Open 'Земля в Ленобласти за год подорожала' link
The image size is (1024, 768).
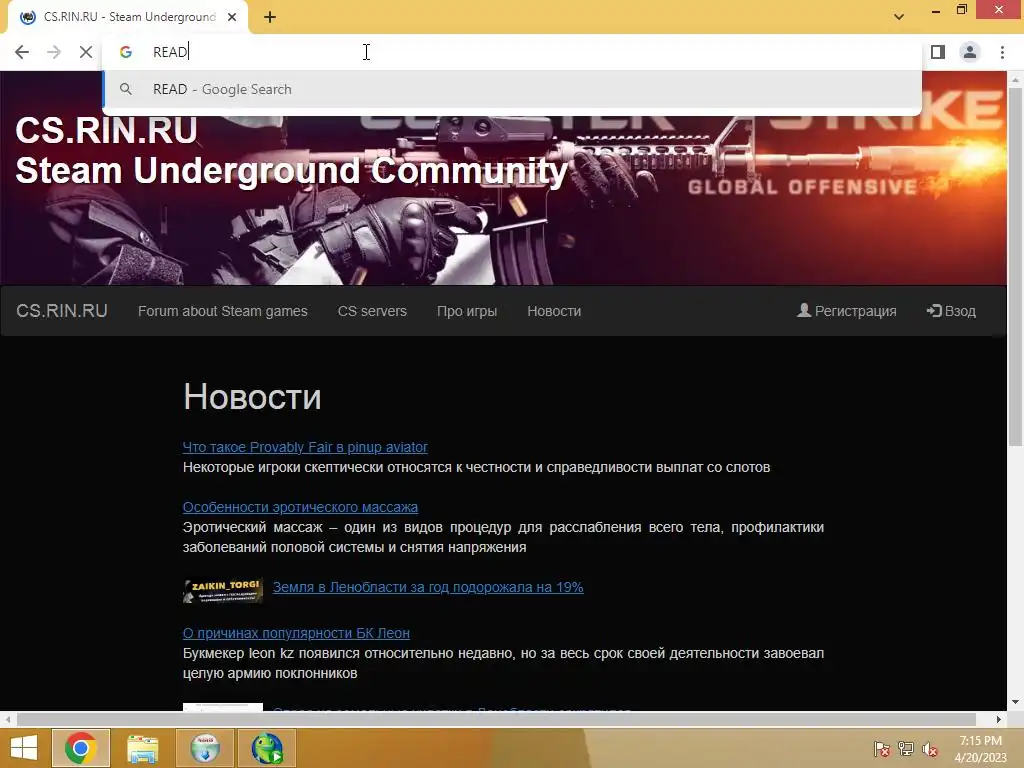tap(428, 587)
